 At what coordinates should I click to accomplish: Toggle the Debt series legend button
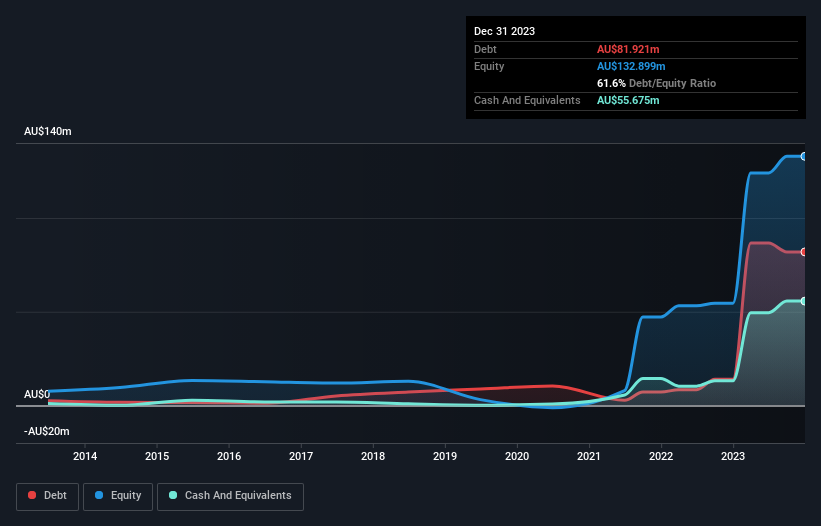pyautogui.click(x=47, y=496)
